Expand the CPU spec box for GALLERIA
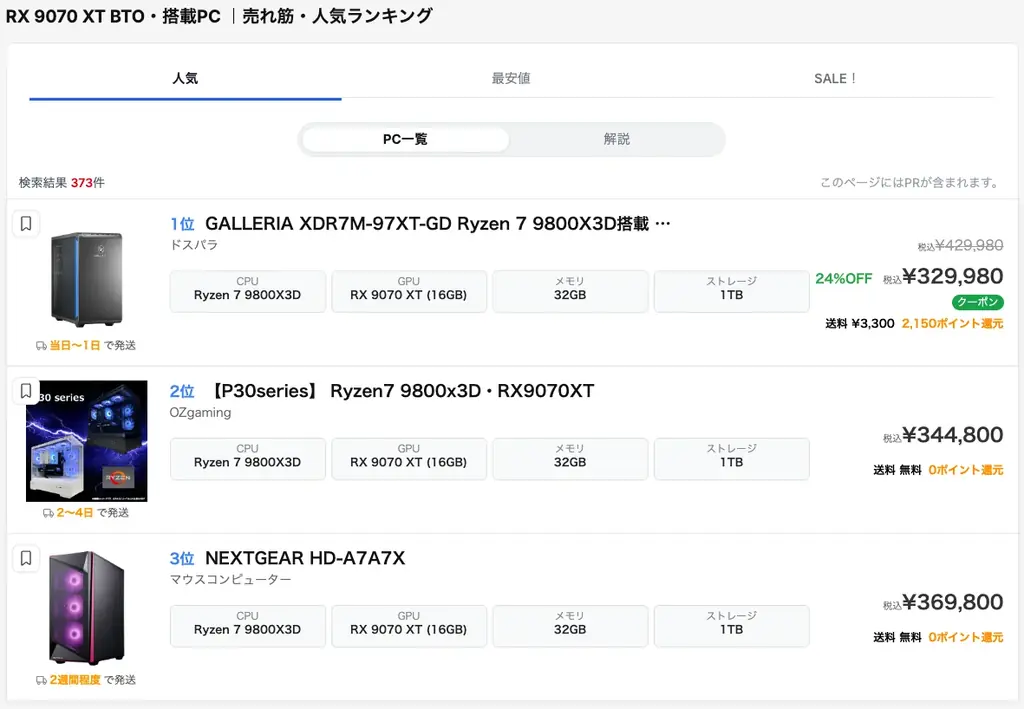 pyautogui.click(x=247, y=290)
